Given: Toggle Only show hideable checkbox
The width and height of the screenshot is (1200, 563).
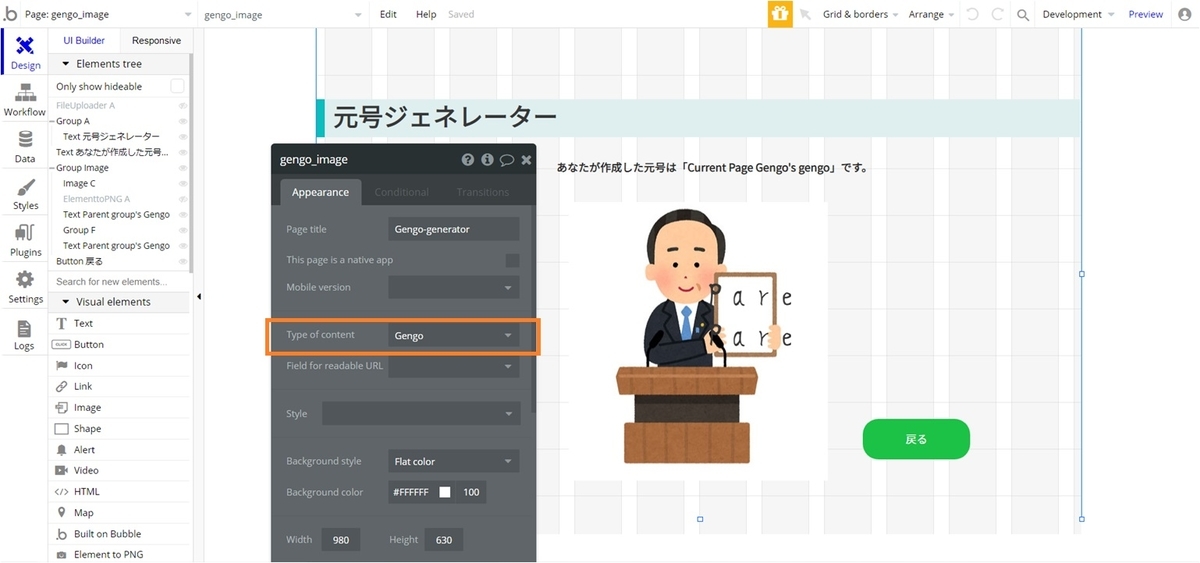Looking at the screenshot, I should coord(177,86).
